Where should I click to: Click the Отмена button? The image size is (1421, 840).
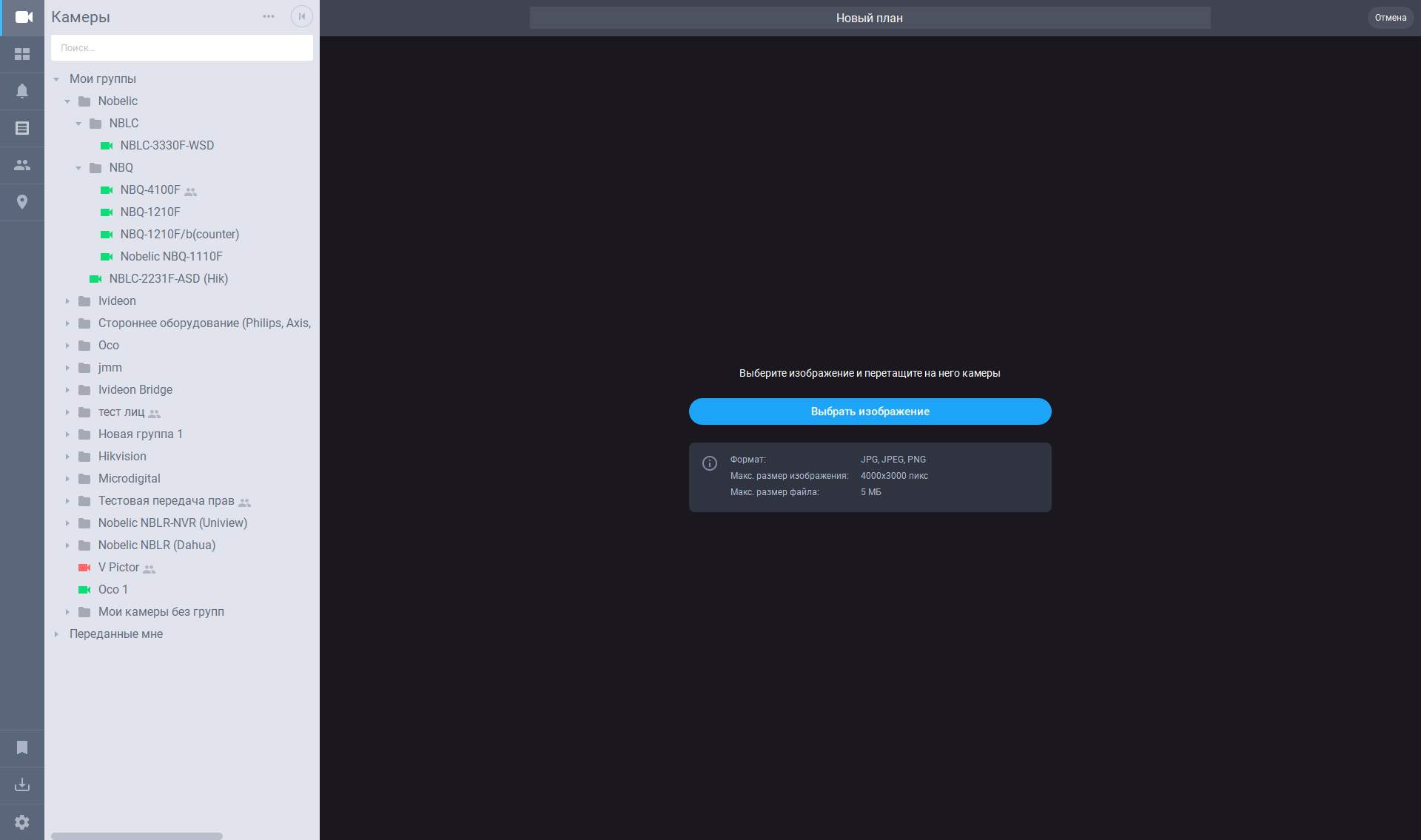pyautogui.click(x=1391, y=18)
